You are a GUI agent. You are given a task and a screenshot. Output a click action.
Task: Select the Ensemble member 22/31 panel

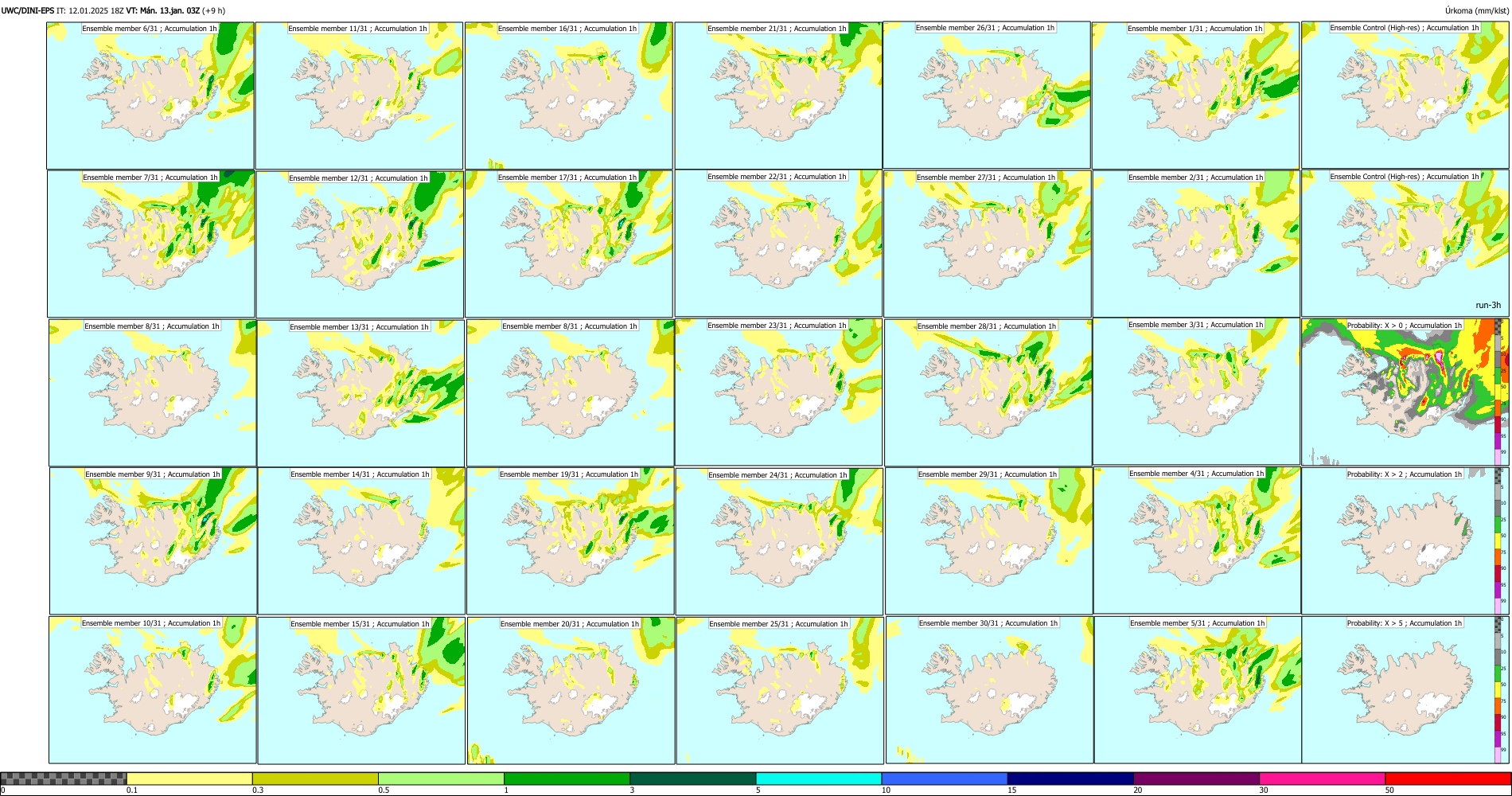(778, 244)
